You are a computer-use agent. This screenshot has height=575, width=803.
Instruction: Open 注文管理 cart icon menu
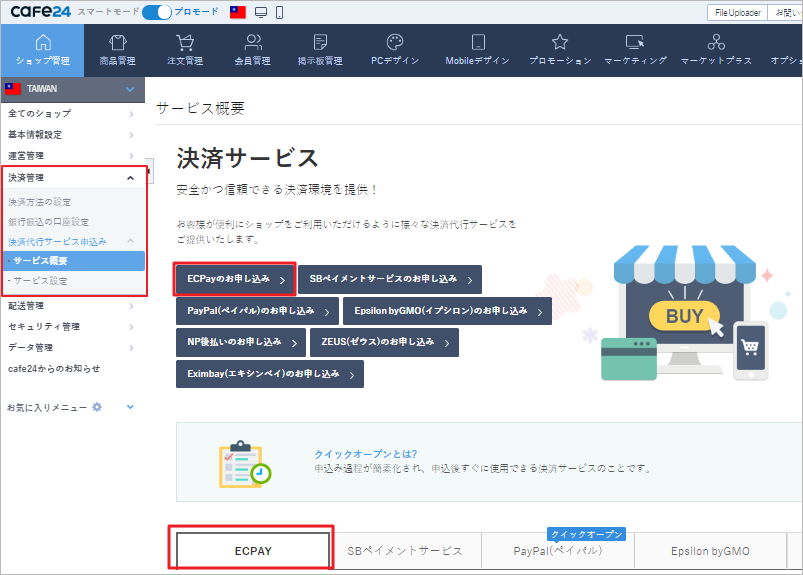tap(185, 42)
